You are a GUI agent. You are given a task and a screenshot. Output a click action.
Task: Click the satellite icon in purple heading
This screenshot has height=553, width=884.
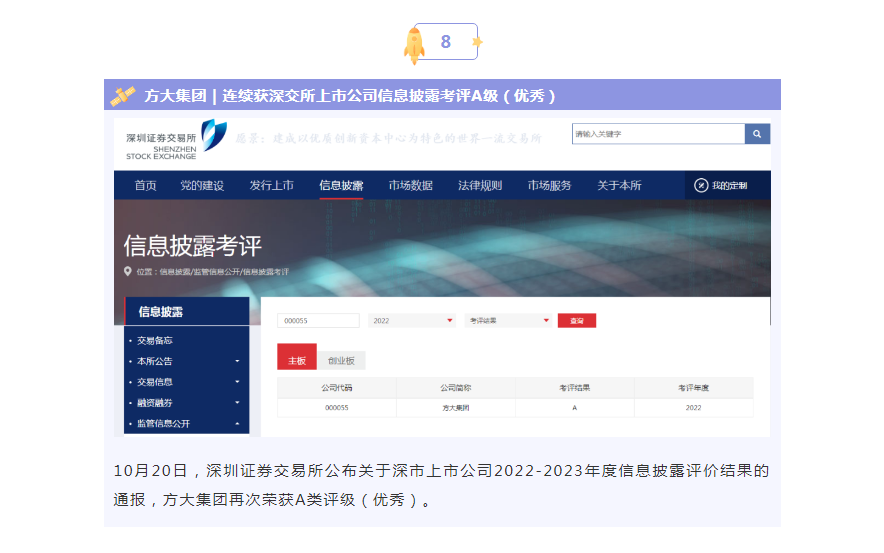(x=122, y=96)
